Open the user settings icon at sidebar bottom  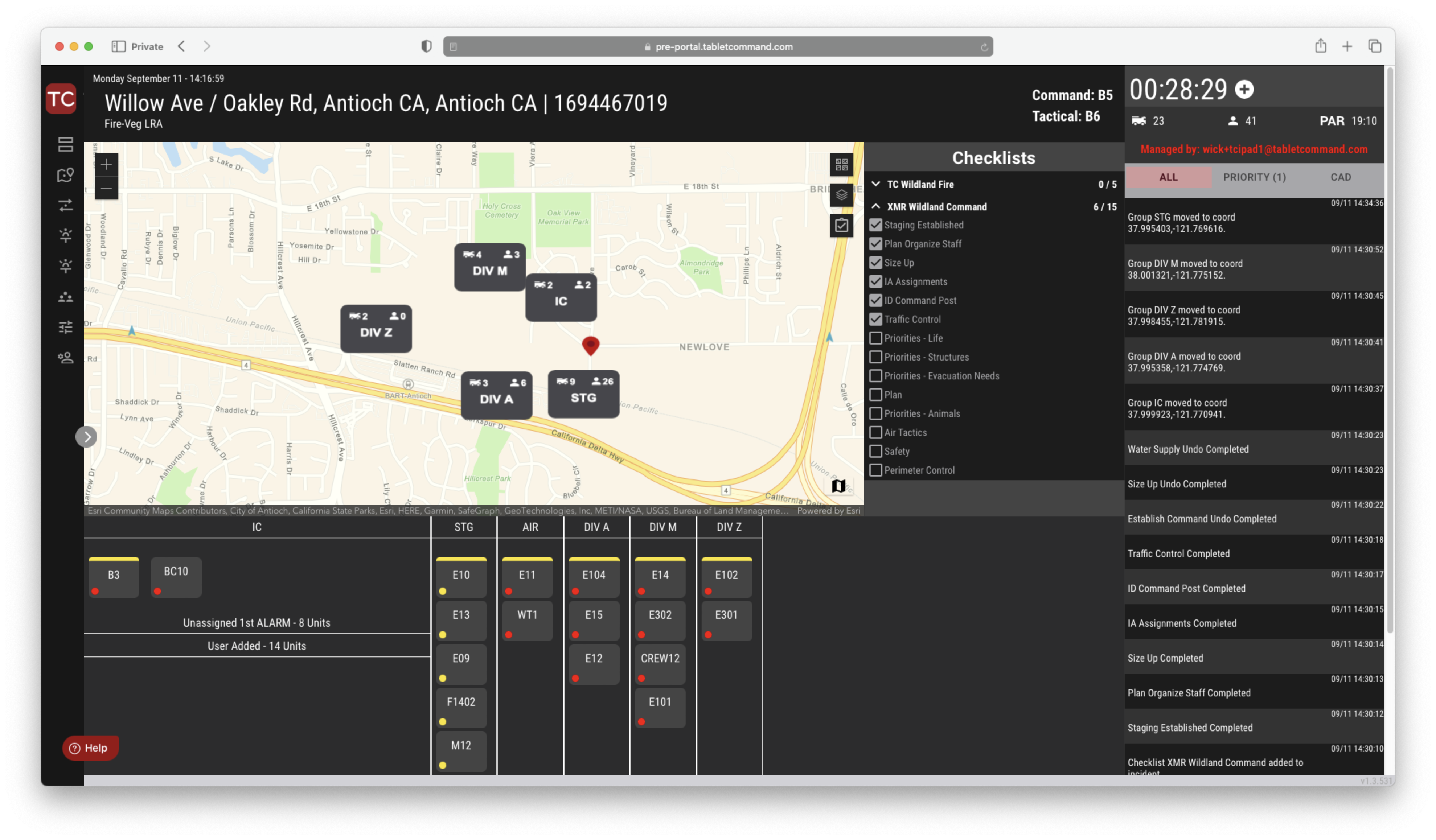(66, 358)
